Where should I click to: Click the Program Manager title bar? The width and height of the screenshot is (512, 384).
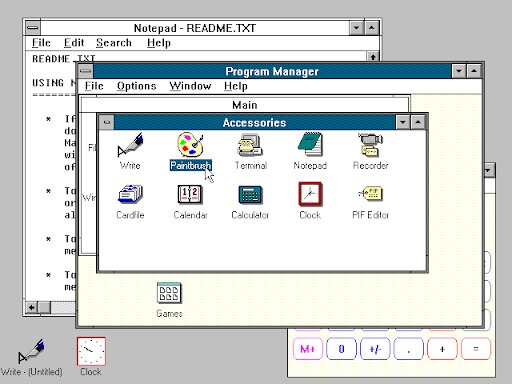pos(272,71)
